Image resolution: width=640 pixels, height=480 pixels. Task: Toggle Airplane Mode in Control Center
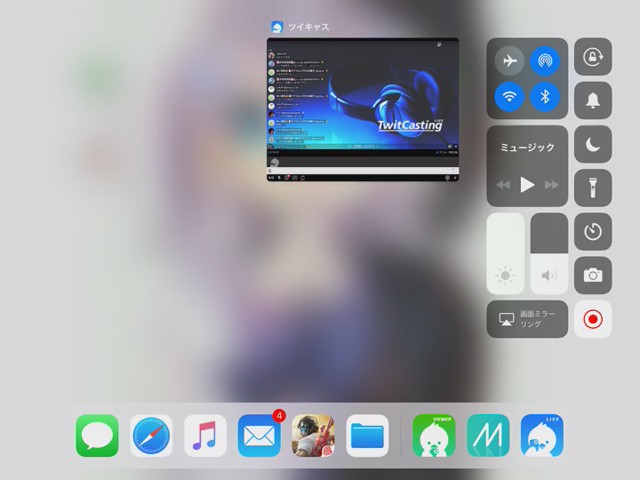(509, 61)
